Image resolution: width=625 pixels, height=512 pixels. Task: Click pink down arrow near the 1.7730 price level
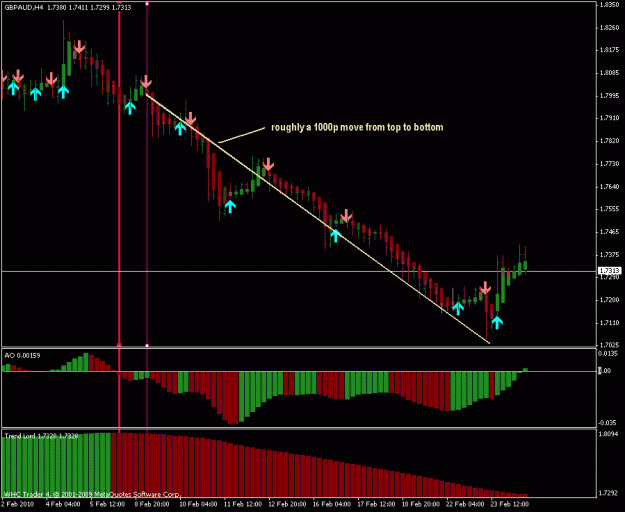point(268,164)
